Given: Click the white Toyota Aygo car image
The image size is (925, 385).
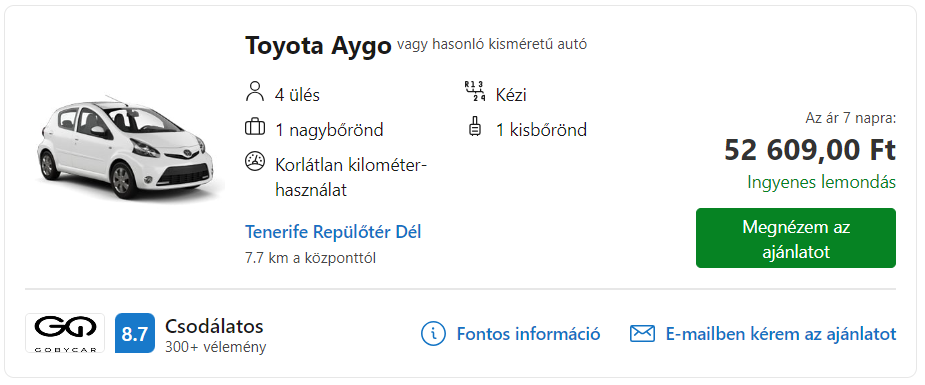Looking at the screenshot, I should click(x=130, y=148).
